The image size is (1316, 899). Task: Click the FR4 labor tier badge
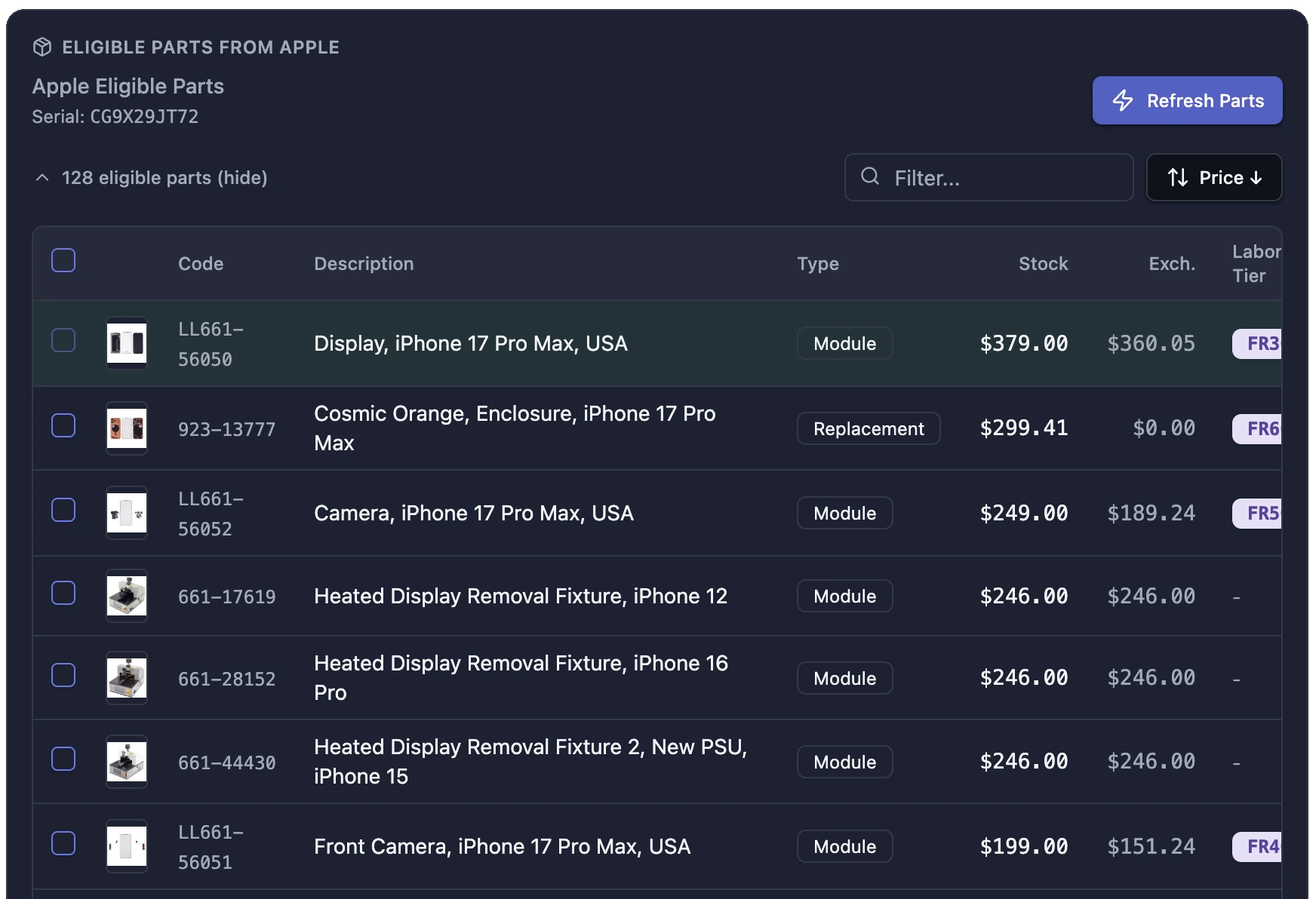1259,846
